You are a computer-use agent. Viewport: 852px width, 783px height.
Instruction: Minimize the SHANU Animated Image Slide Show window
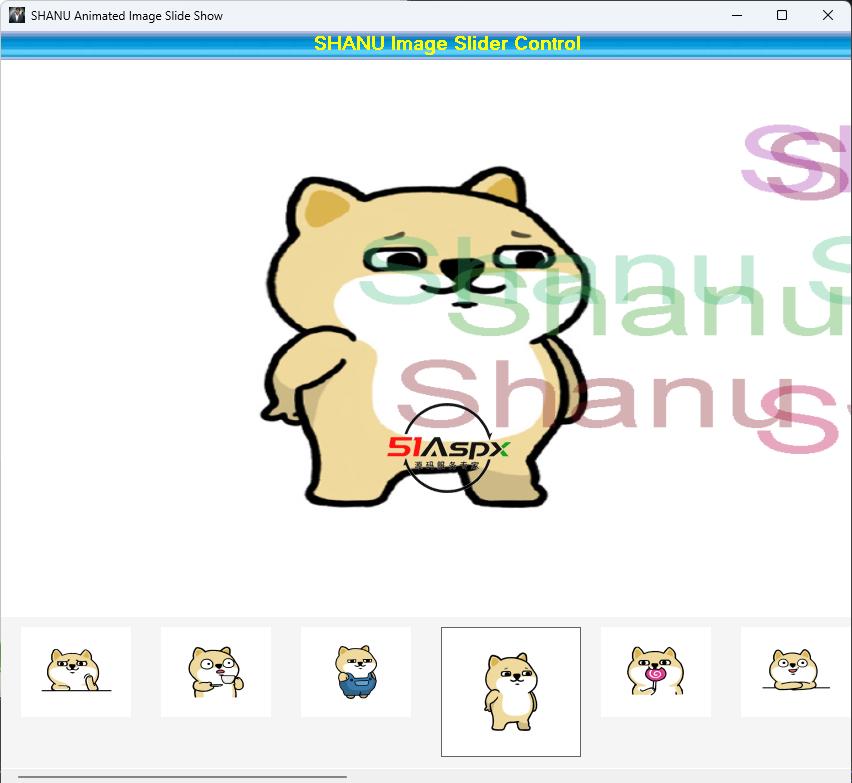pyautogui.click(x=737, y=15)
